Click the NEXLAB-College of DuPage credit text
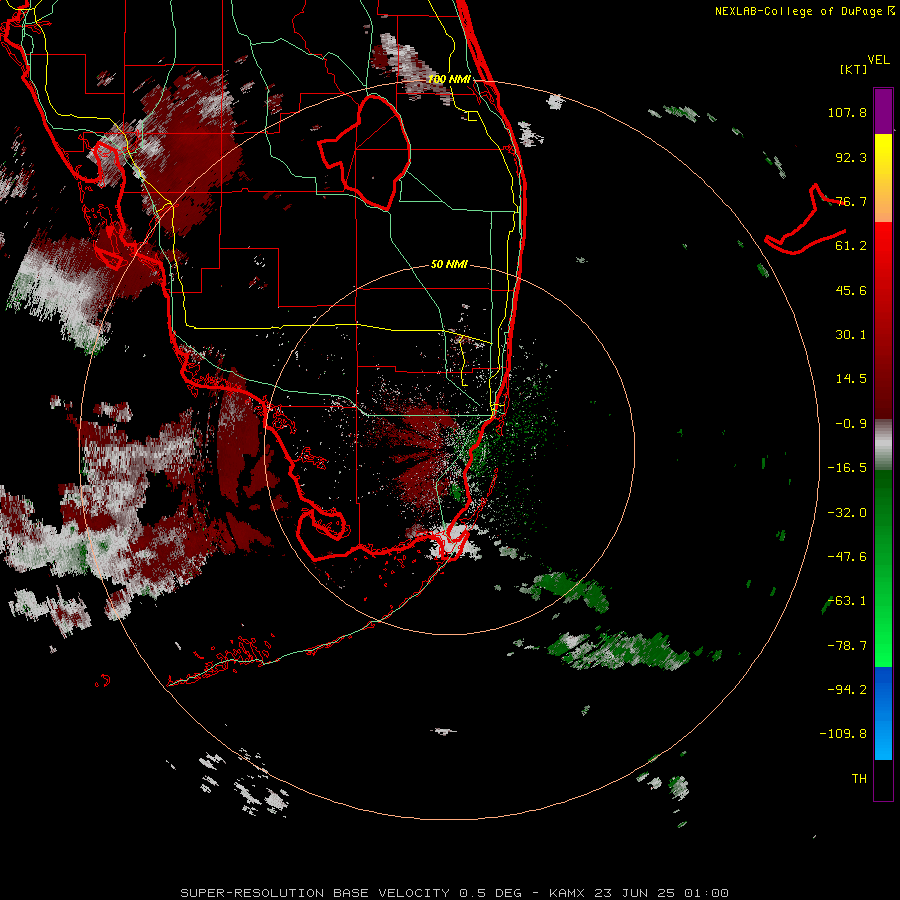Screen dimensions: 900x900 point(805,11)
